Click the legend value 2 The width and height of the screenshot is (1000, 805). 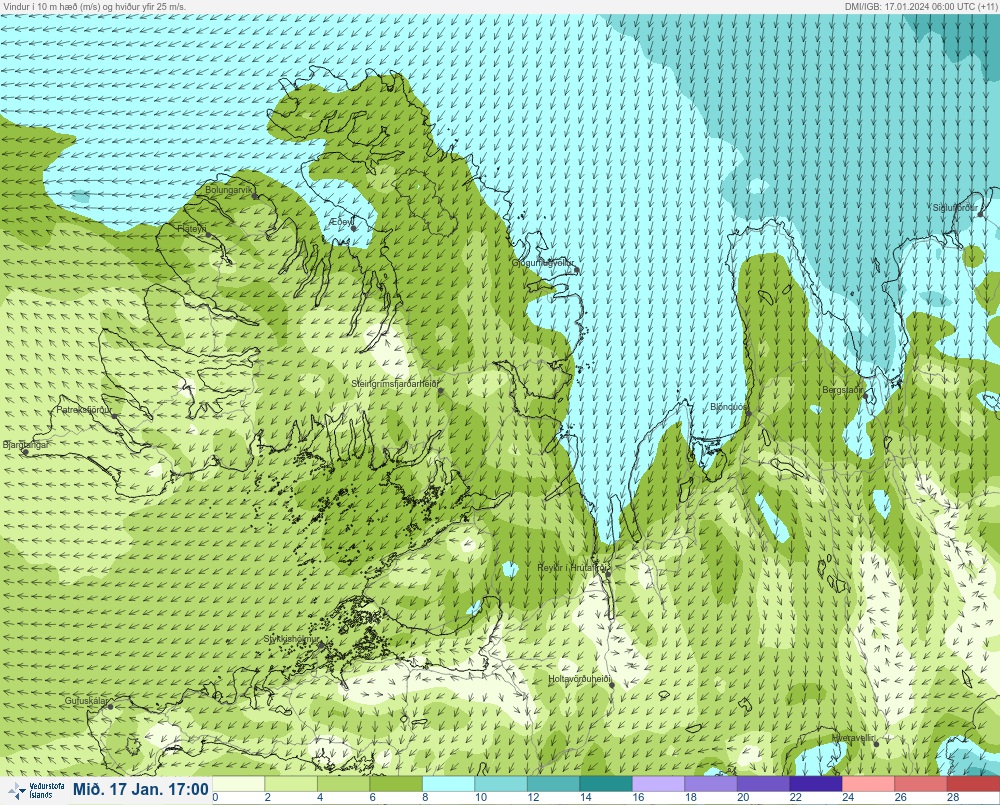268,797
